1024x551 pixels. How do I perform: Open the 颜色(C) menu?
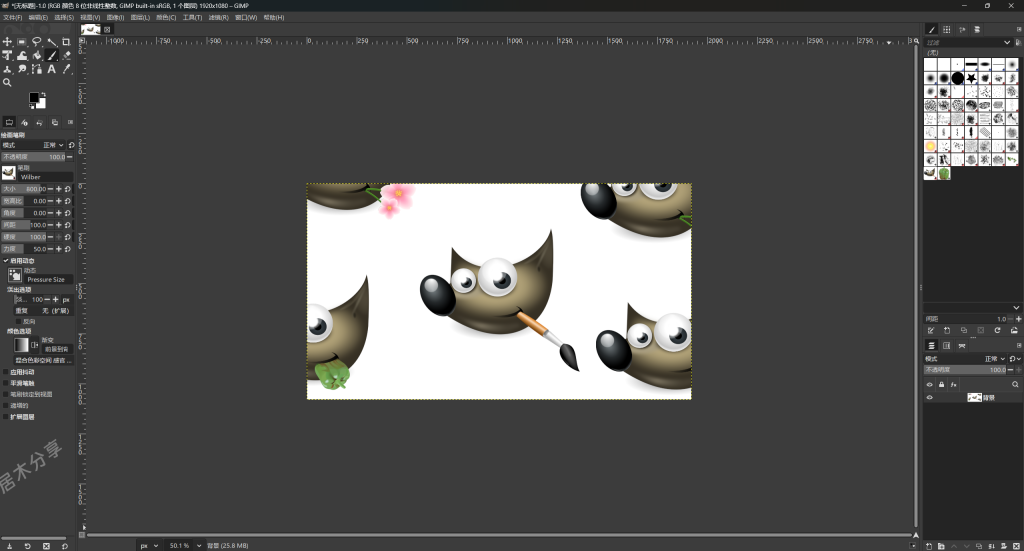pos(166,18)
